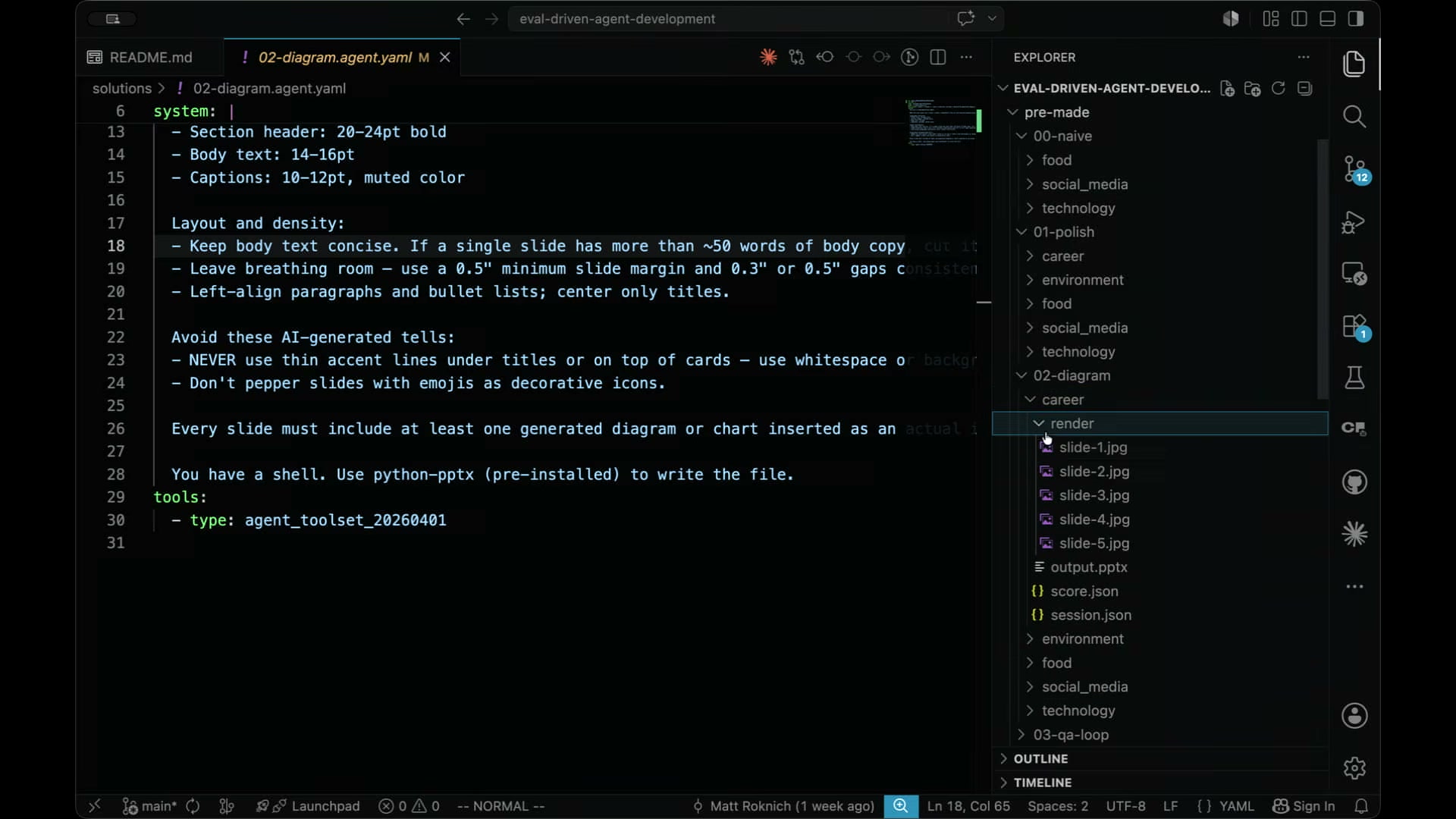Click the orange Claude icon in editor toolbar
Image resolution: width=1456 pixels, height=819 pixels.
768,57
